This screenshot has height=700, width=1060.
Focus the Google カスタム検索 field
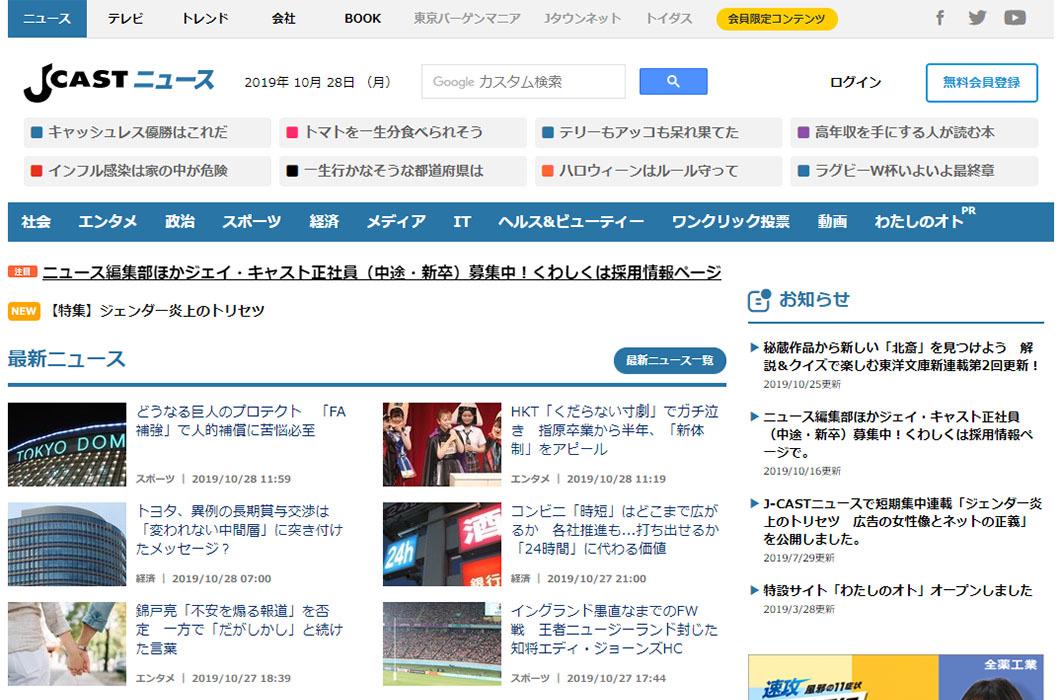523,82
